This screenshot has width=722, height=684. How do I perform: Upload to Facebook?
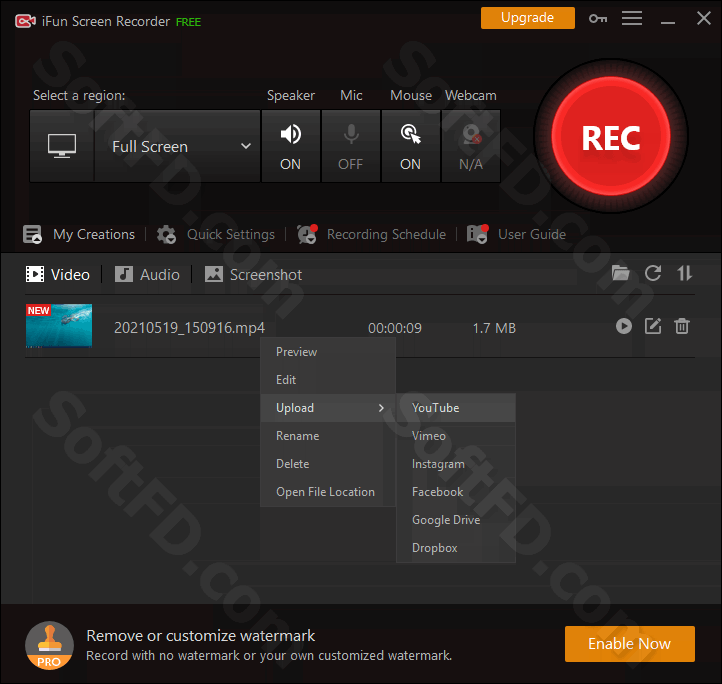(456, 492)
